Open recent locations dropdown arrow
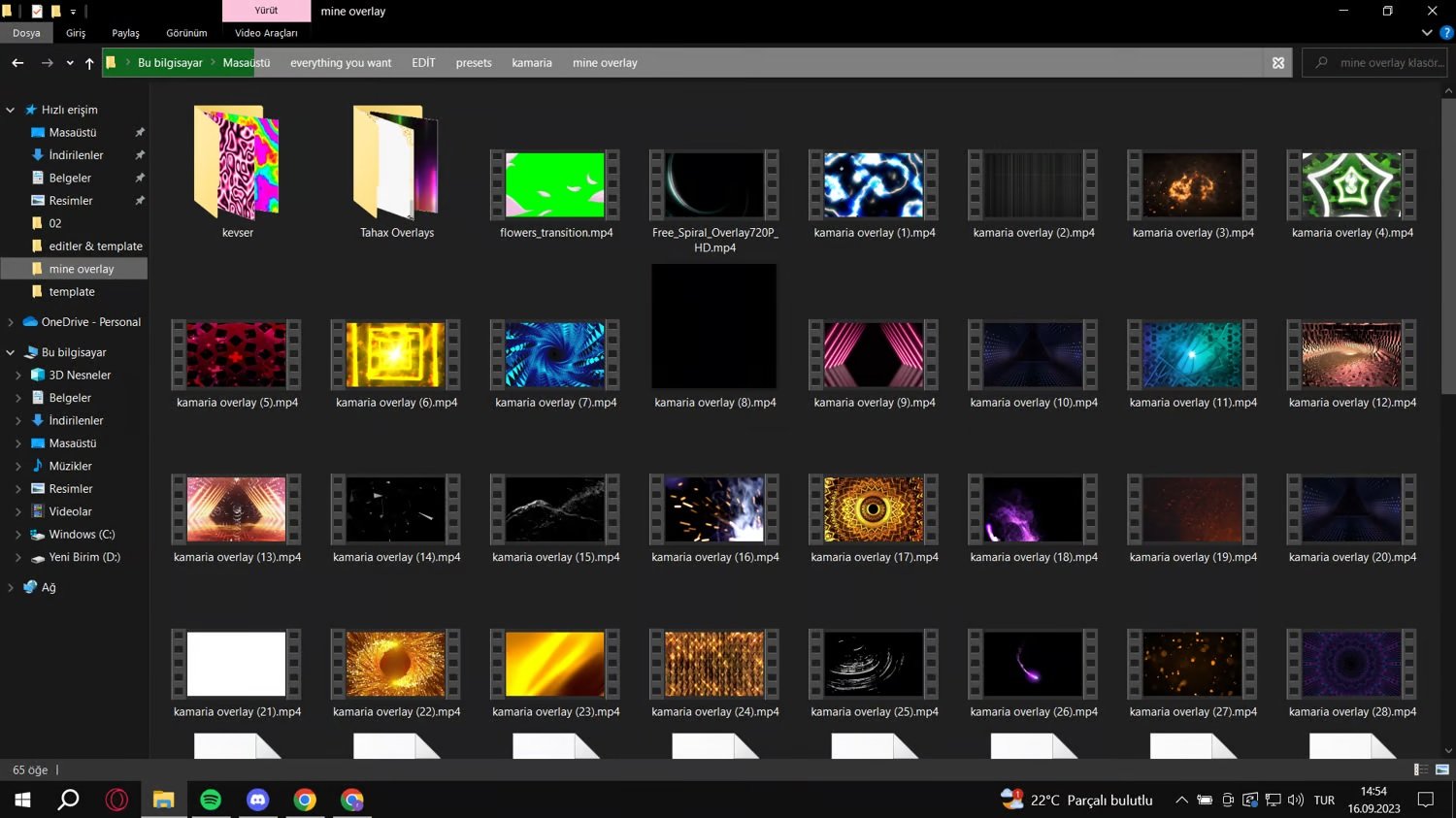Viewport: 1456px width, 818px height. [x=70, y=63]
